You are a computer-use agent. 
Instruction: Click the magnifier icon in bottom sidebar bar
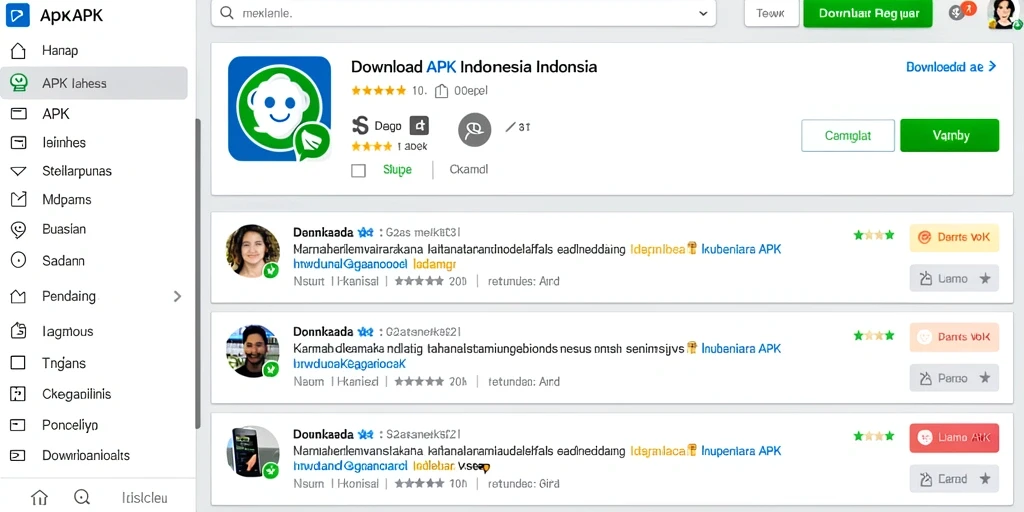82,497
